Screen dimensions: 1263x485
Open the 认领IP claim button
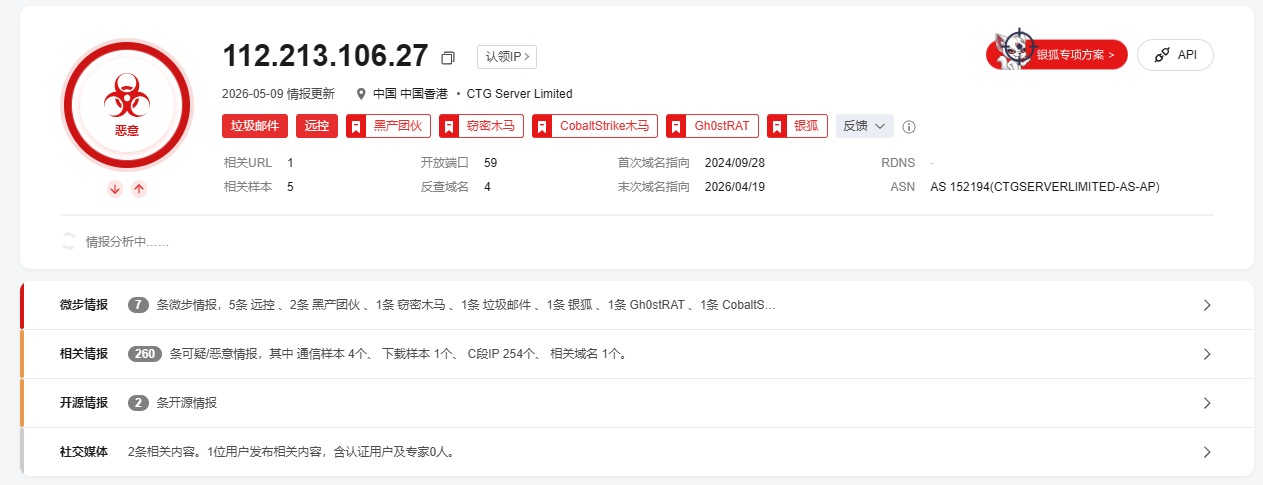click(507, 57)
